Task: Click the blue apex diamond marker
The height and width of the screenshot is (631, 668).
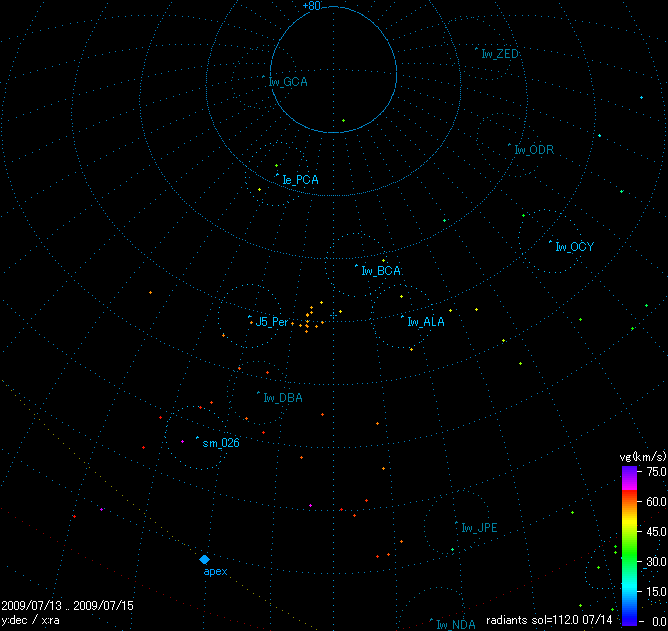Action: pos(204,559)
